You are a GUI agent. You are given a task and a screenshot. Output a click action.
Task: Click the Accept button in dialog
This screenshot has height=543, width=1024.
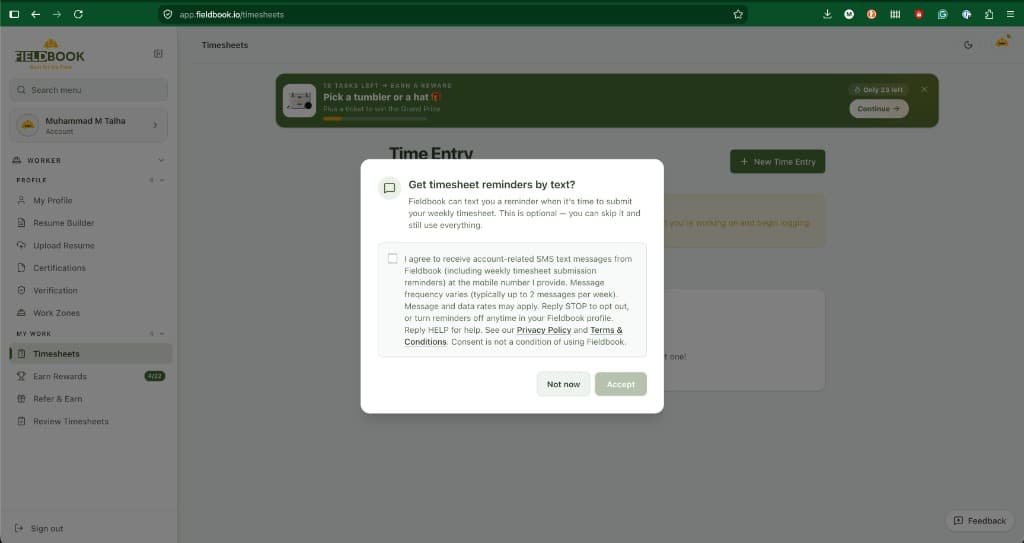[620, 384]
